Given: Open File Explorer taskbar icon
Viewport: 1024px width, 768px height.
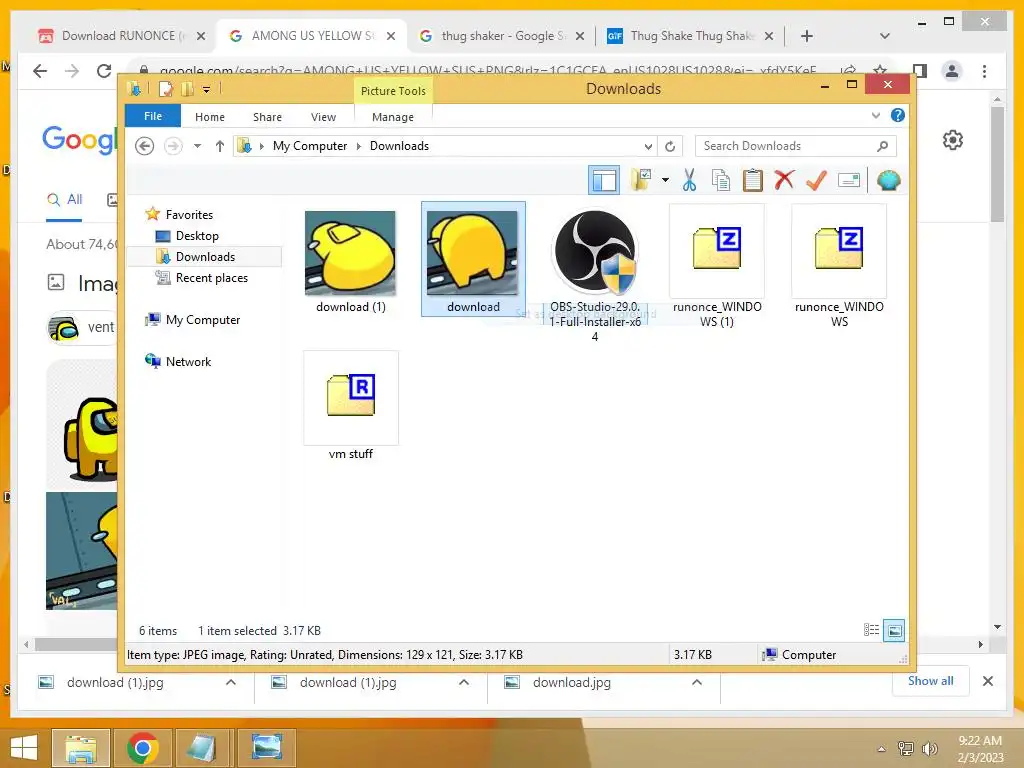Looking at the screenshot, I should click(x=81, y=748).
